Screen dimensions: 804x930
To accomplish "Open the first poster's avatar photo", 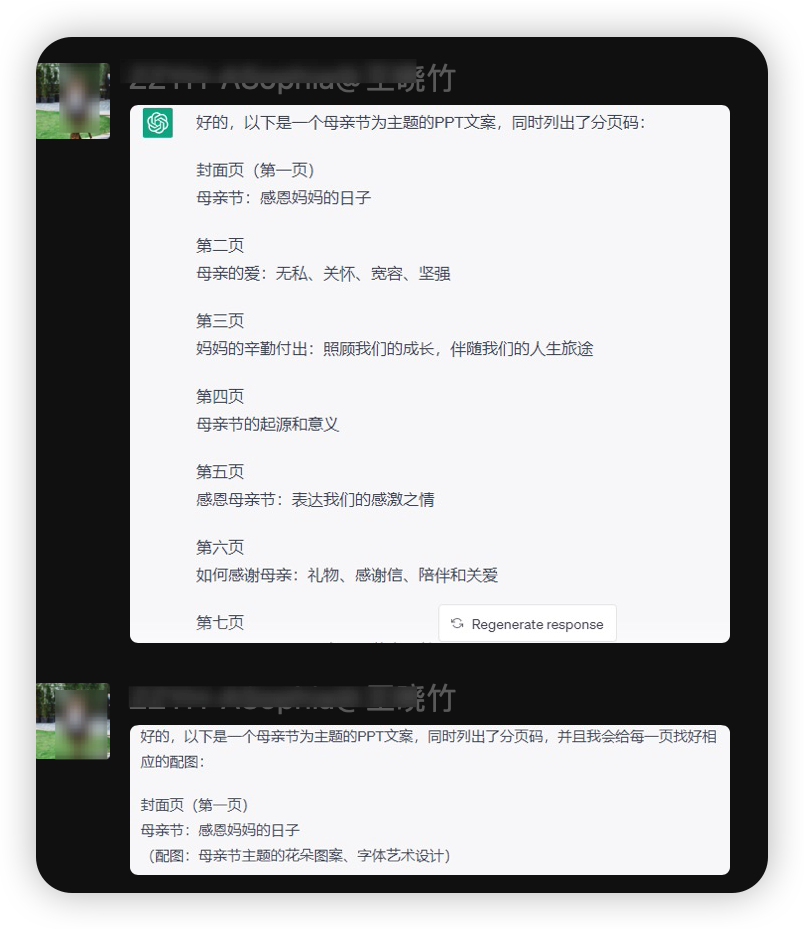I will point(73,101).
